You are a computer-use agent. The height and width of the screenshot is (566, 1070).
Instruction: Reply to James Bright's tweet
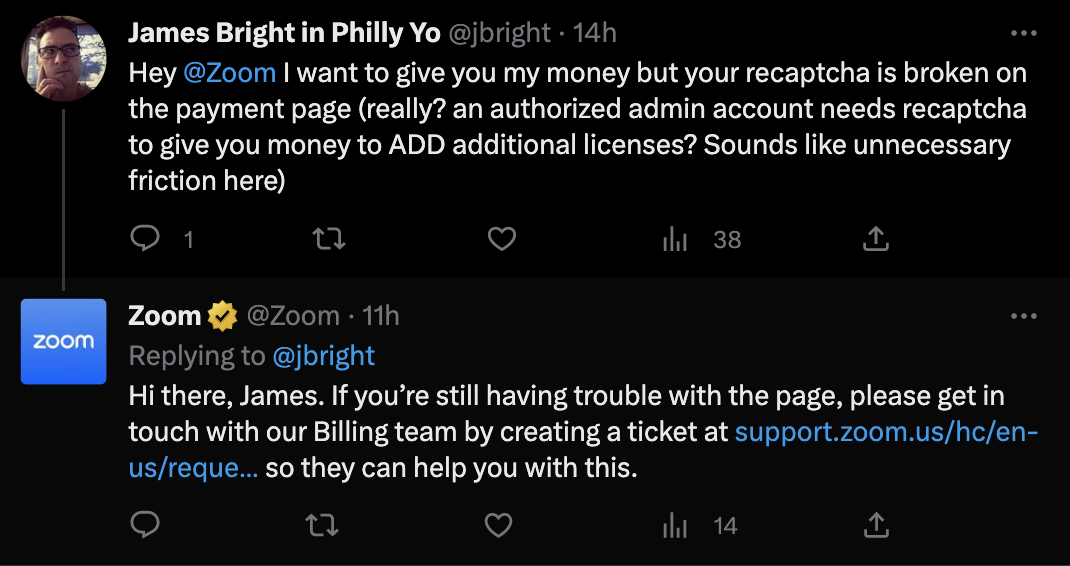click(x=146, y=239)
